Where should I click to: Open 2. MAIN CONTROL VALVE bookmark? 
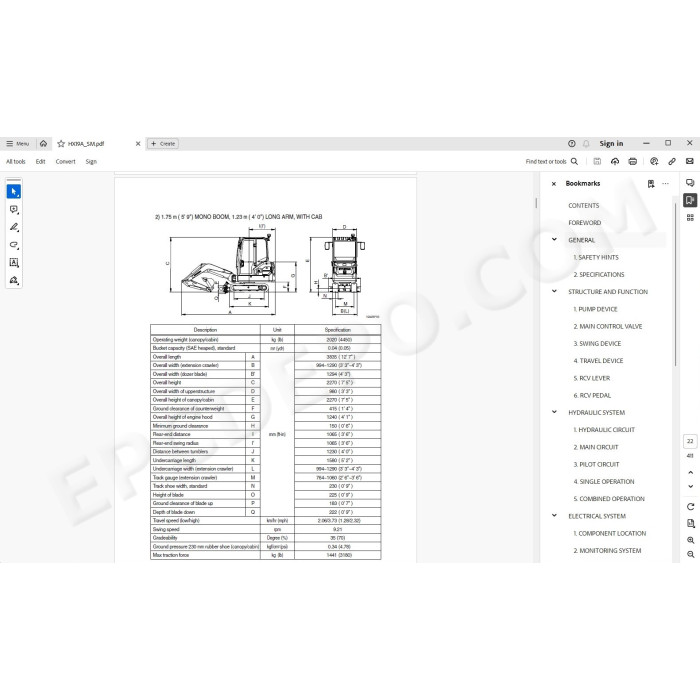[608, 326]
